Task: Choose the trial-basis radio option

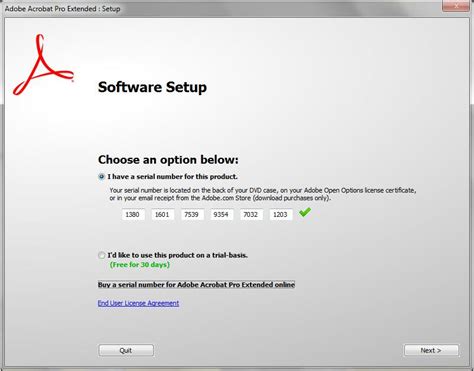Action: [x=102, y=255]
